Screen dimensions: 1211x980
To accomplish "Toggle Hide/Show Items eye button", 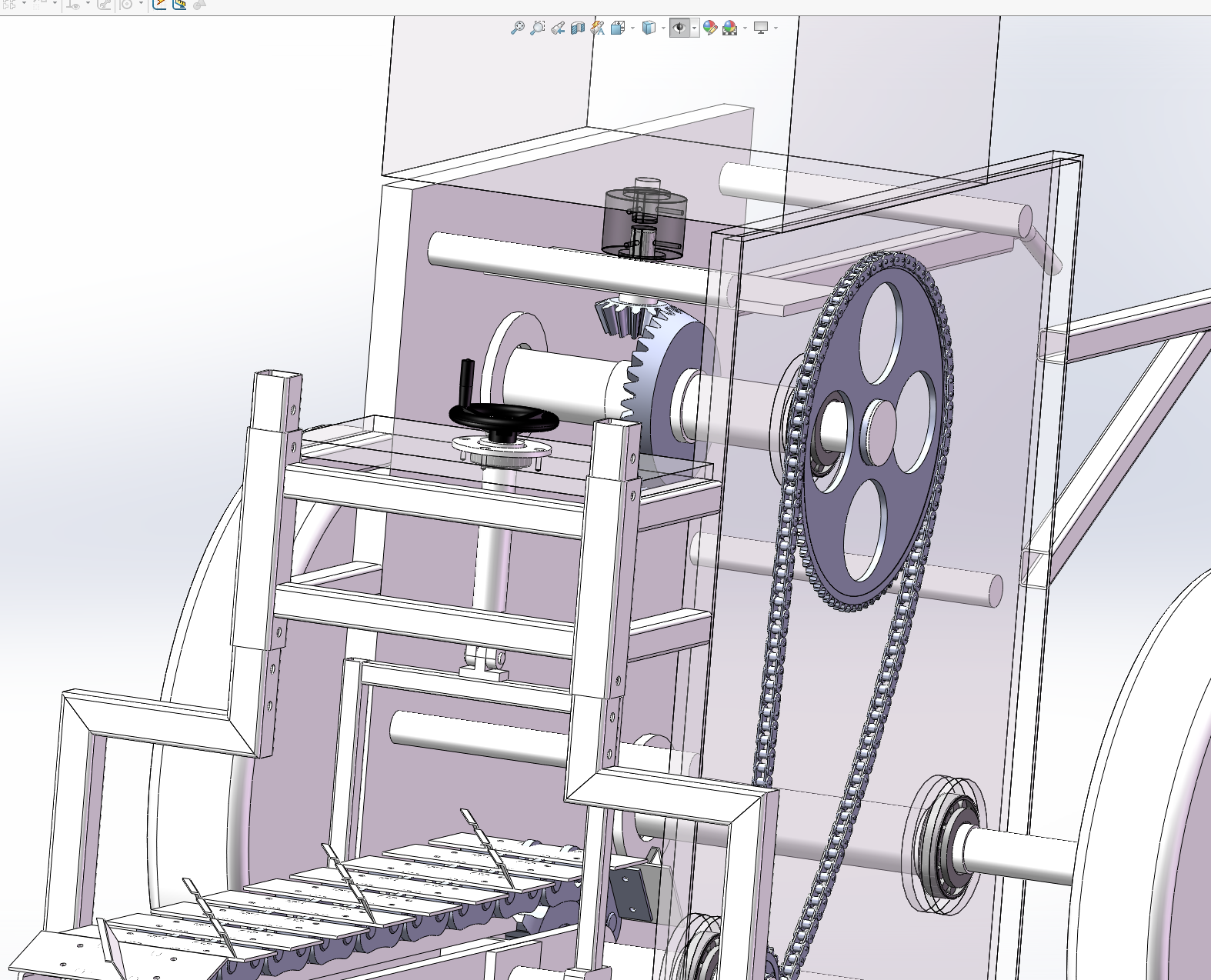I will pyautogui.click(x=679, y=28).
